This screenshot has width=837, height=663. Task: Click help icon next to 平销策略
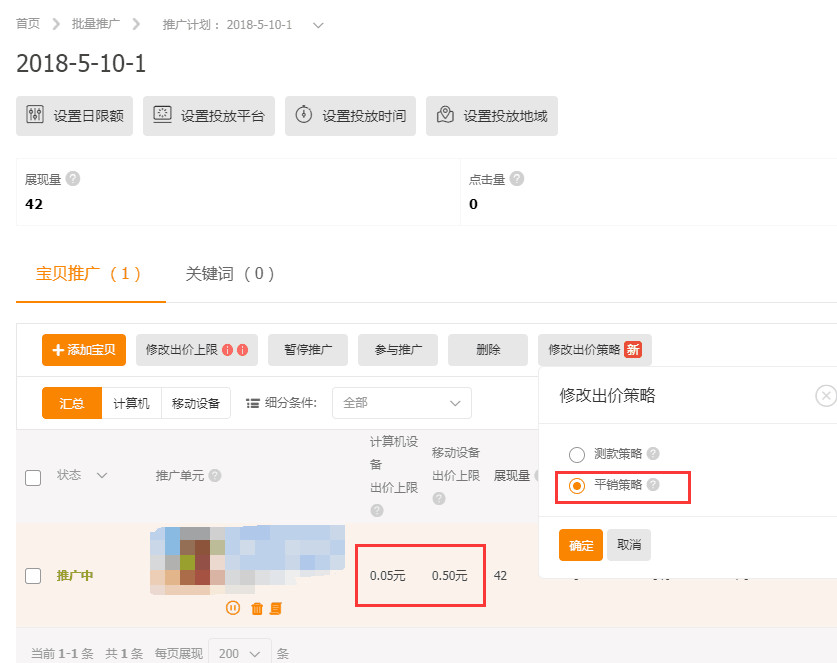[x=653, y=484]
